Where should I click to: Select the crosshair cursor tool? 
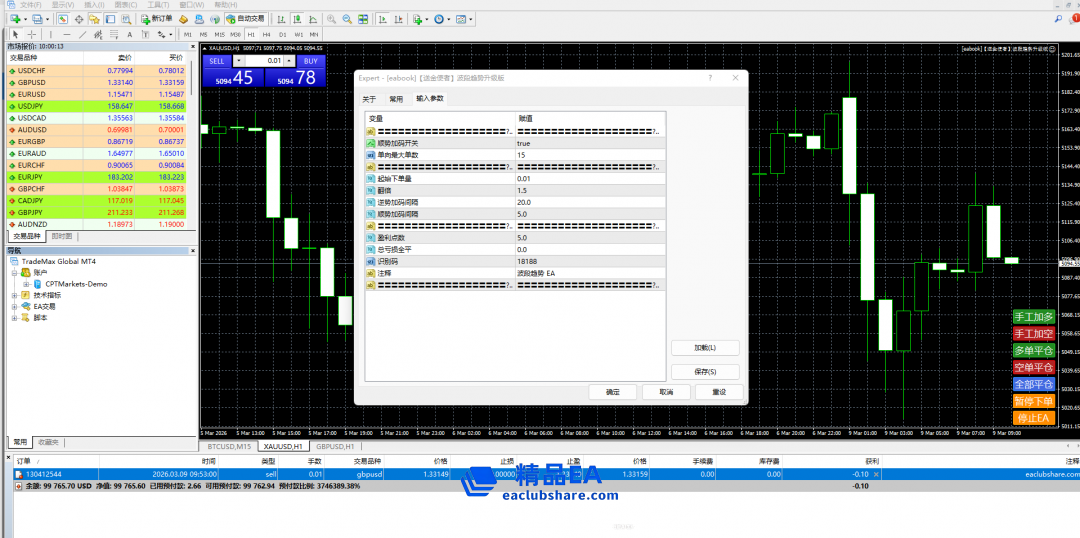pyautogui.click(x=30, y=34)
